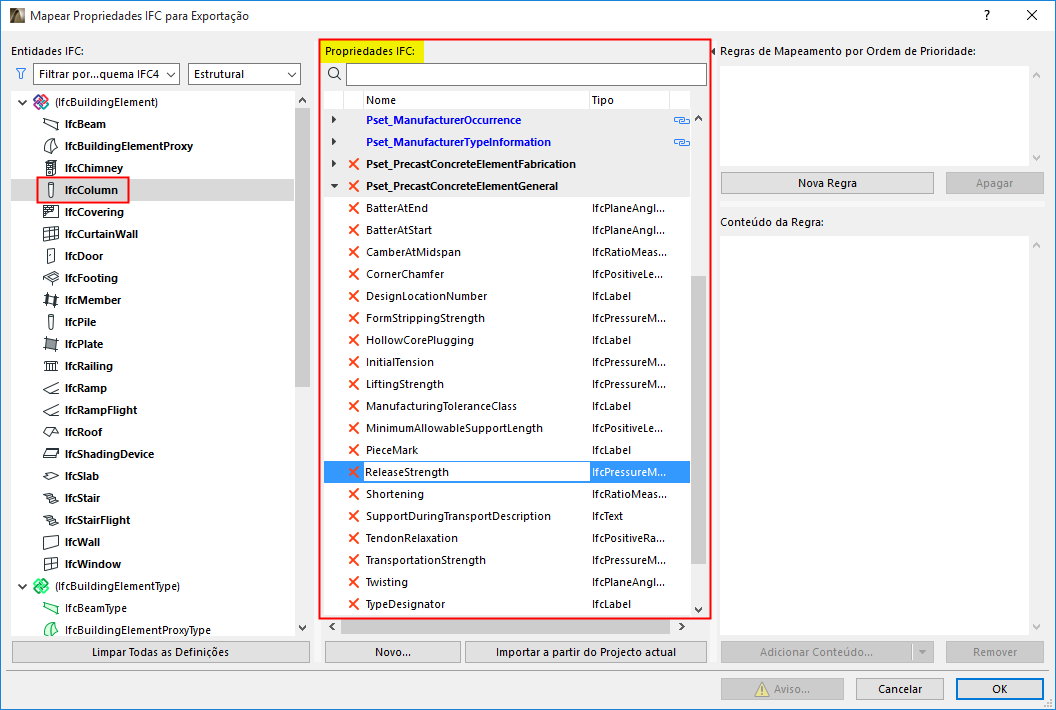Click the IfcWall icon

[51, 542]
